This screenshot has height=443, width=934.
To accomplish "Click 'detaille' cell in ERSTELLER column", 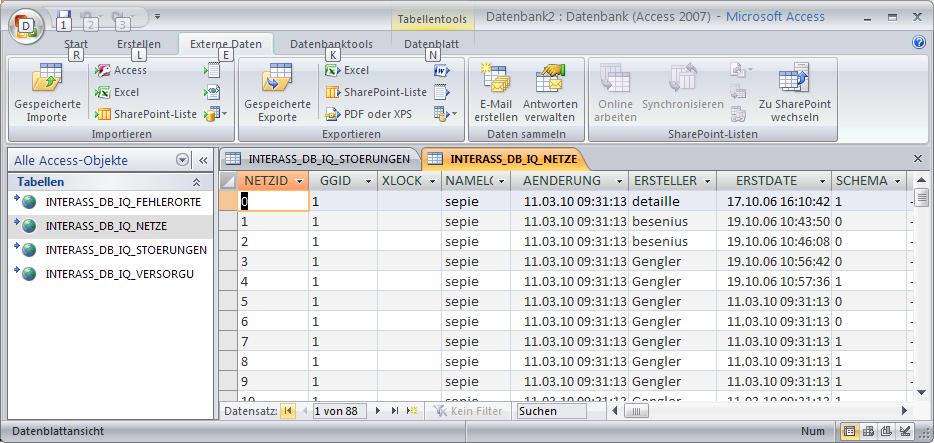I will coord(673,202).
